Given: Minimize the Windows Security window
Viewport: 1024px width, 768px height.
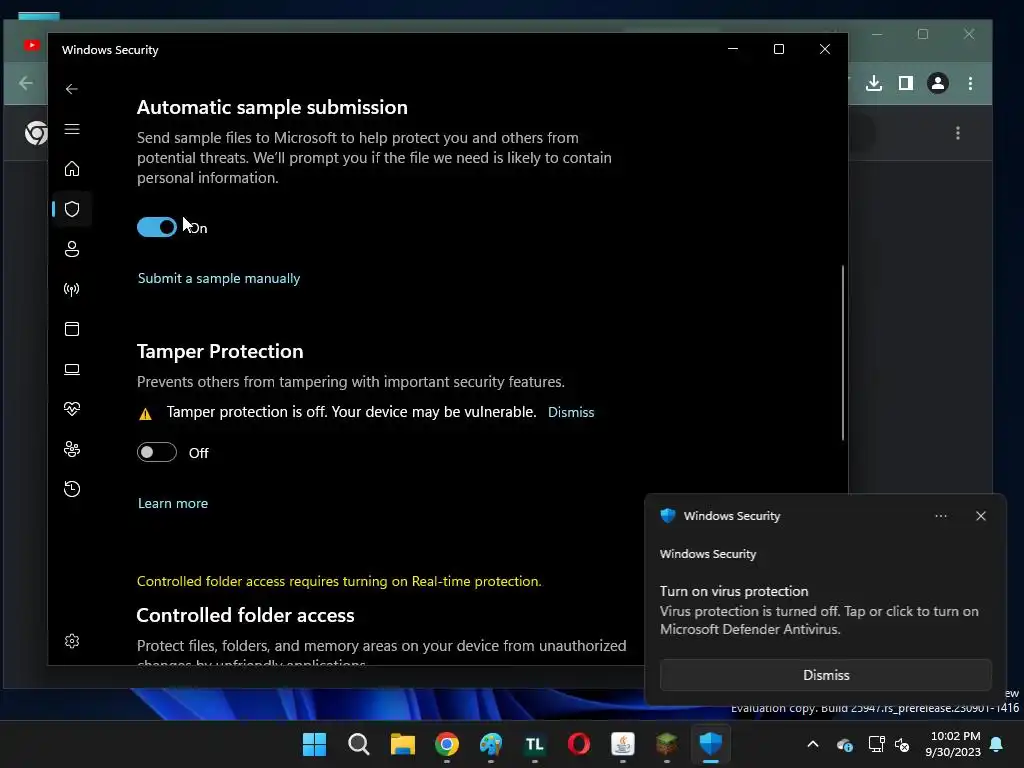Looking at the screenshot, I should (x=733, y=49).
